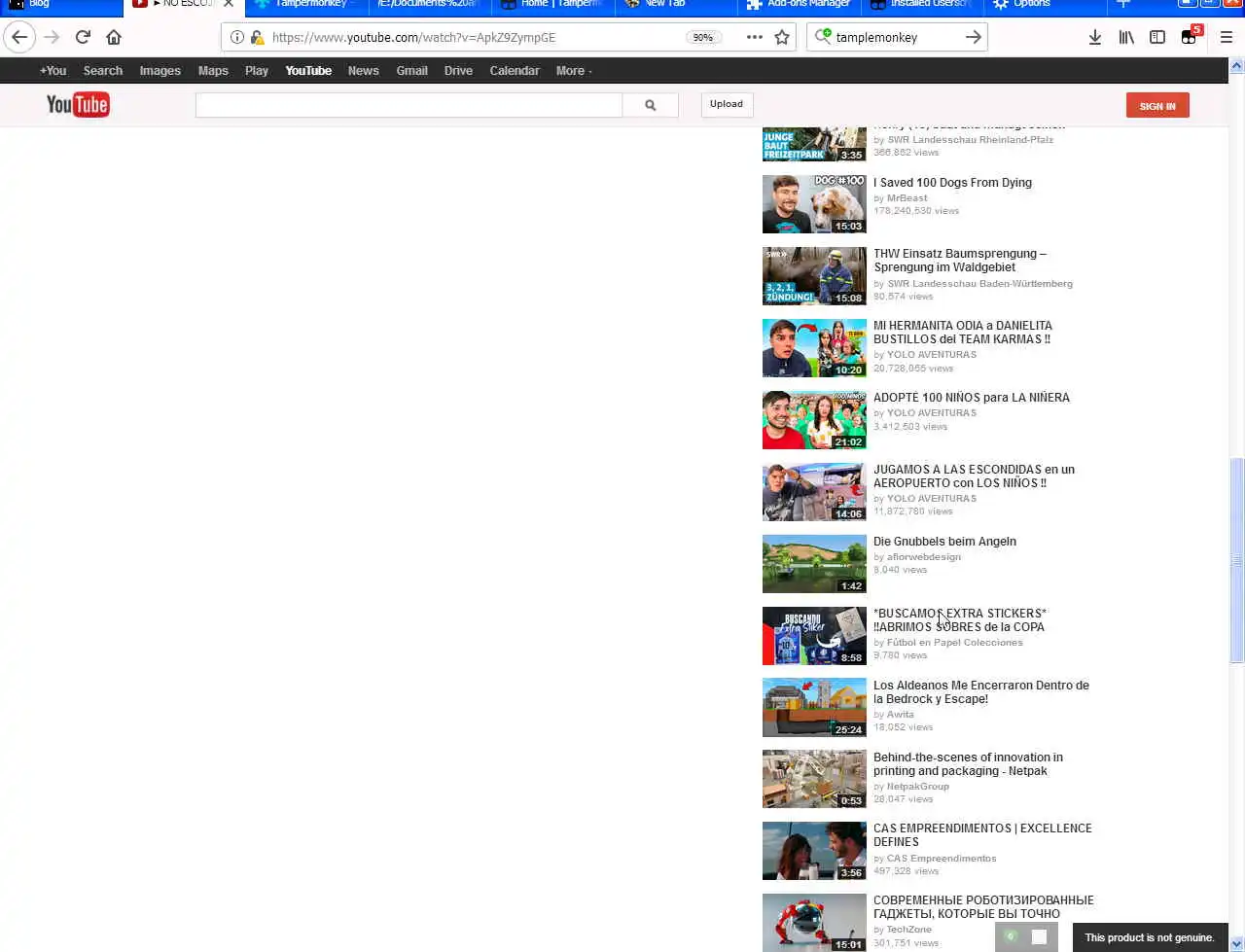
Task: Open the browser home page icon
Action: [x=114, y=37]
